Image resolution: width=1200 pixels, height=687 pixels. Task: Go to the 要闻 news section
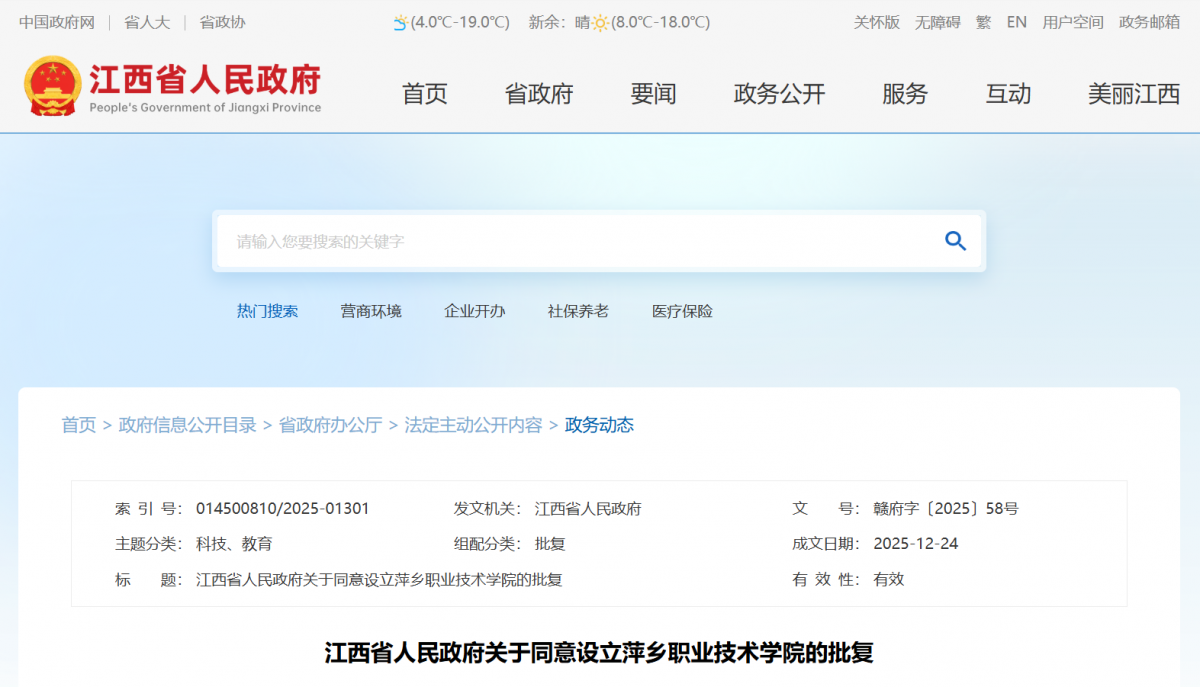(x=654, y=94)
